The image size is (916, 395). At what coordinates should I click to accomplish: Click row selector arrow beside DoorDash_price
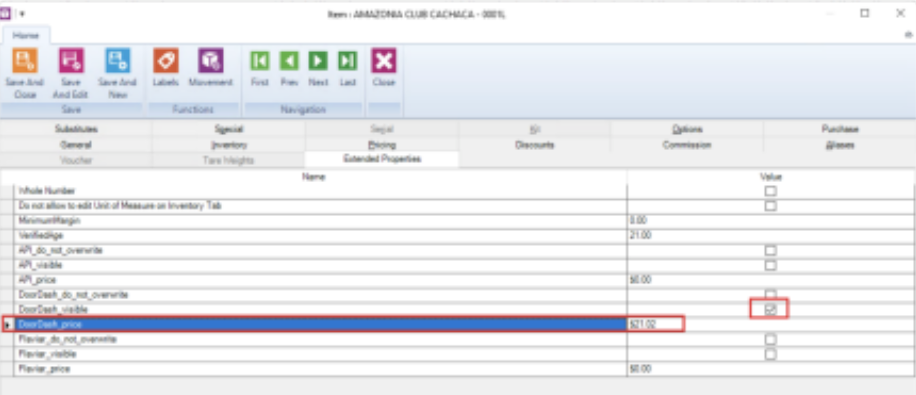pos(7,324)
